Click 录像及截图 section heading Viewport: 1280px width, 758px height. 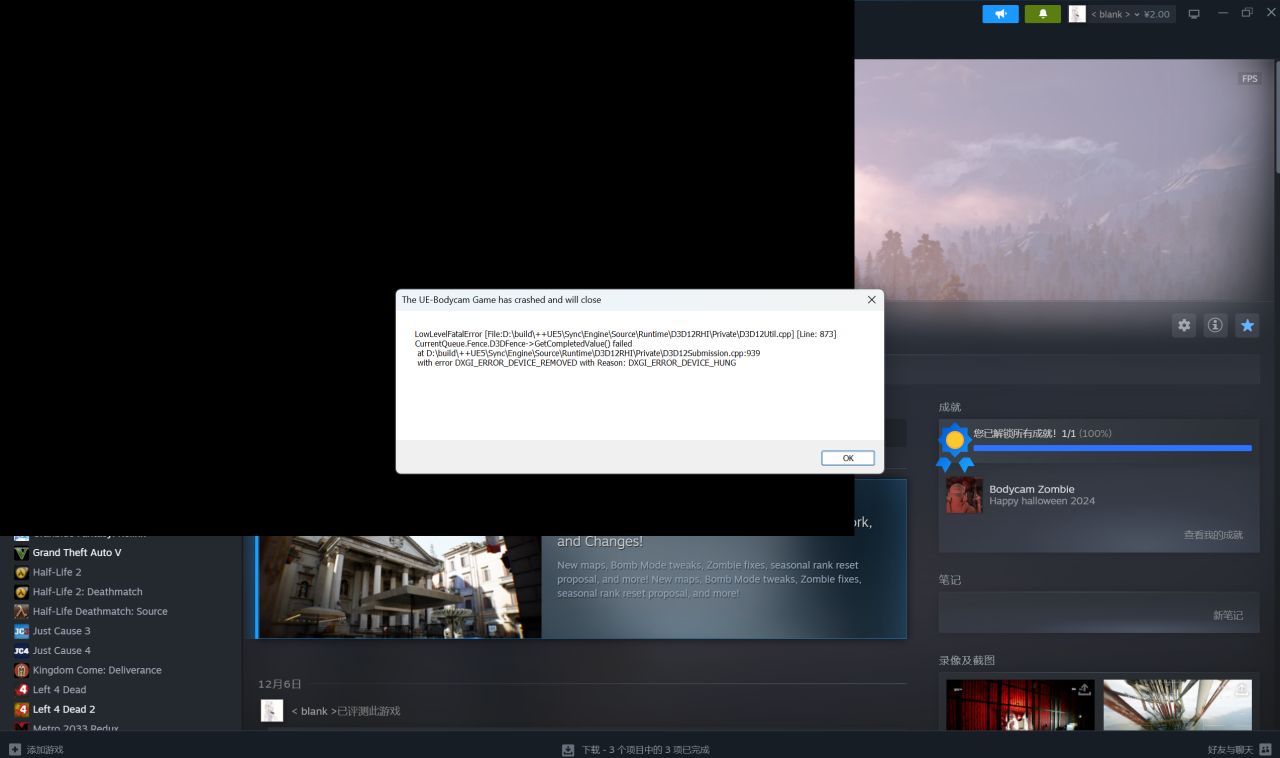coord(966,660)
